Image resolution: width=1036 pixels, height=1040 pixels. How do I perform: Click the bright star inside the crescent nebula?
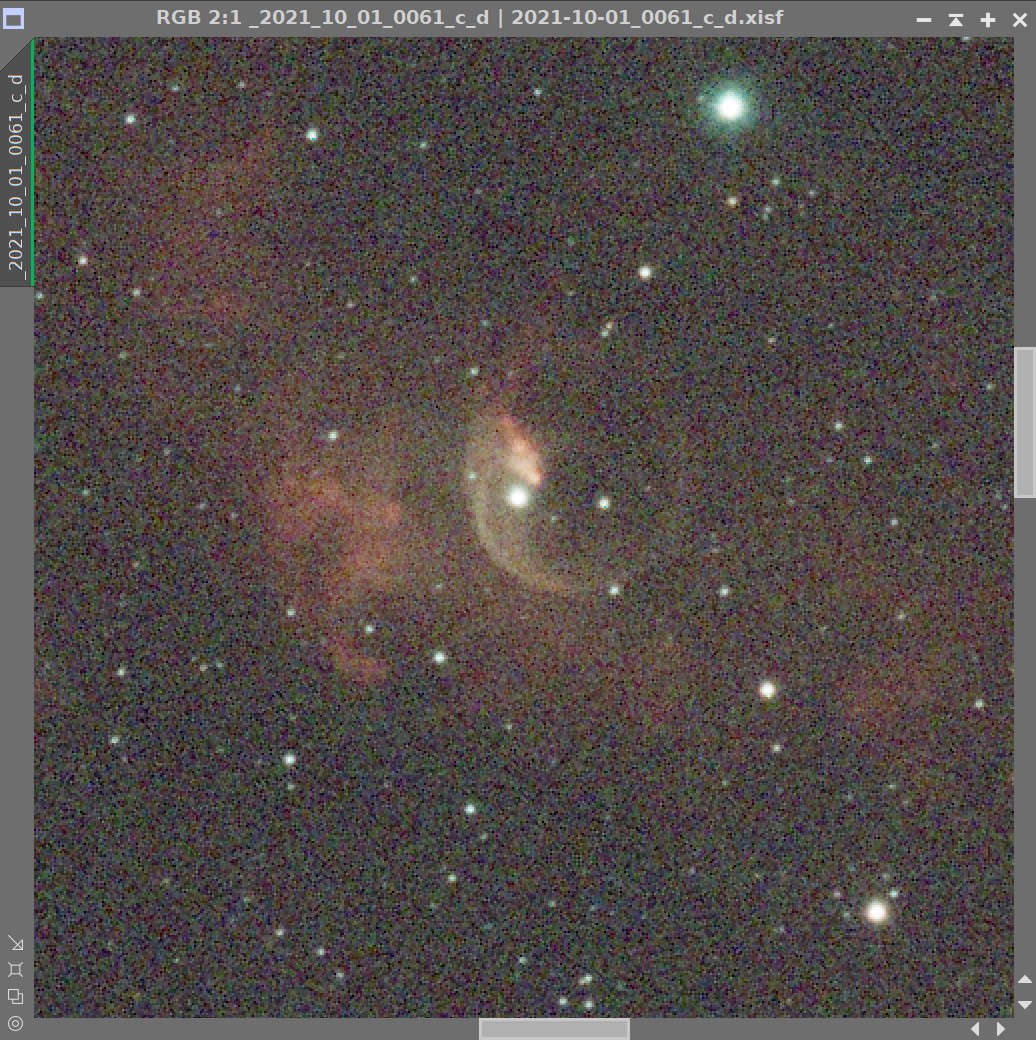pyautogui.click(x=518, y=496)
